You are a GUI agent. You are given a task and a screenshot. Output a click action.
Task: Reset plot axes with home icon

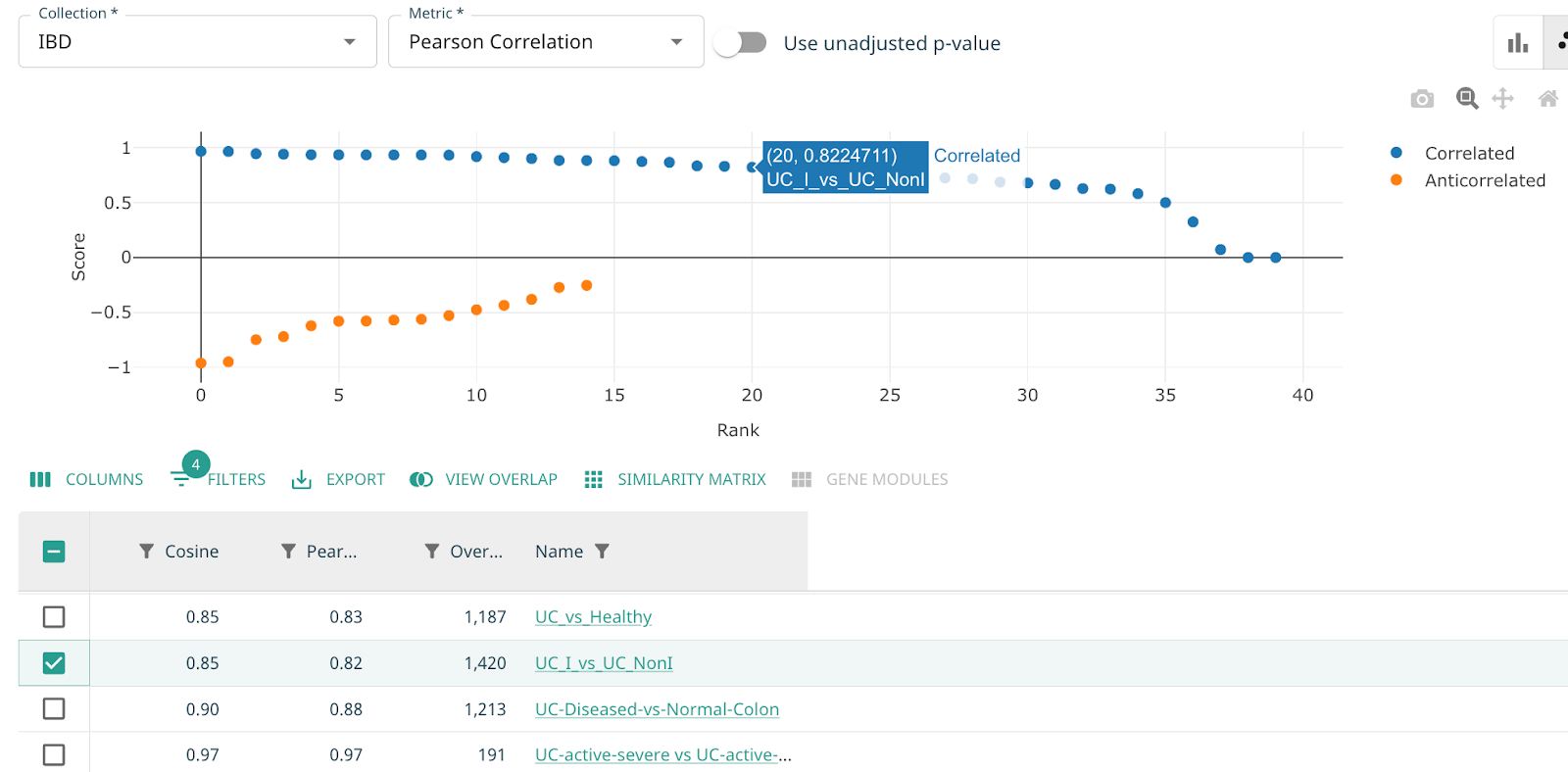[x=1548, y=98]
